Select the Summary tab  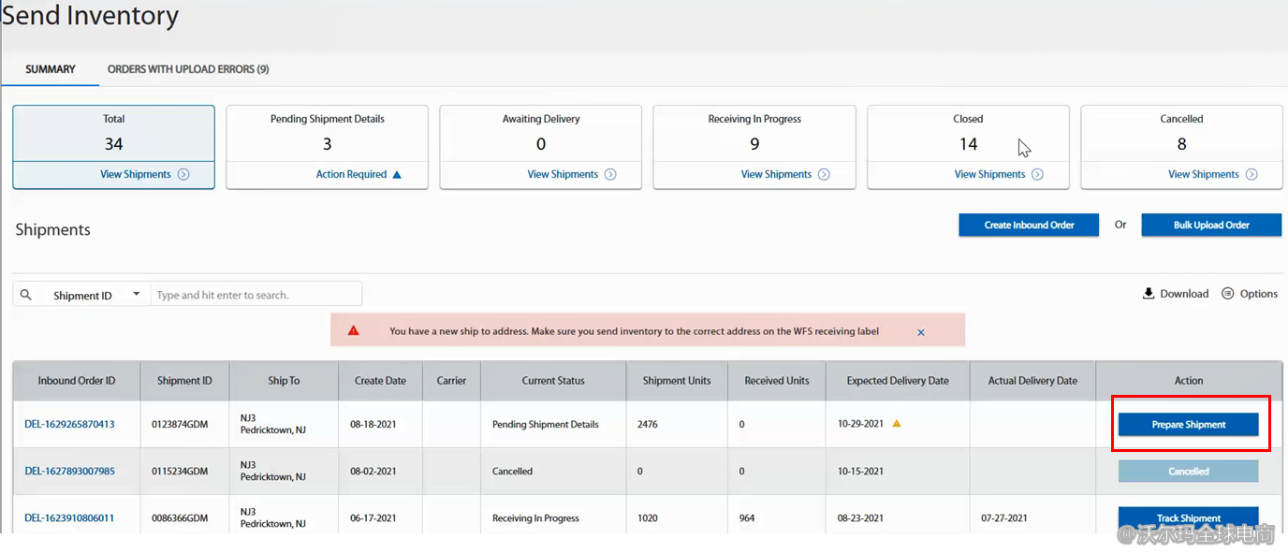pyautogui.click(x=50, y=69)
